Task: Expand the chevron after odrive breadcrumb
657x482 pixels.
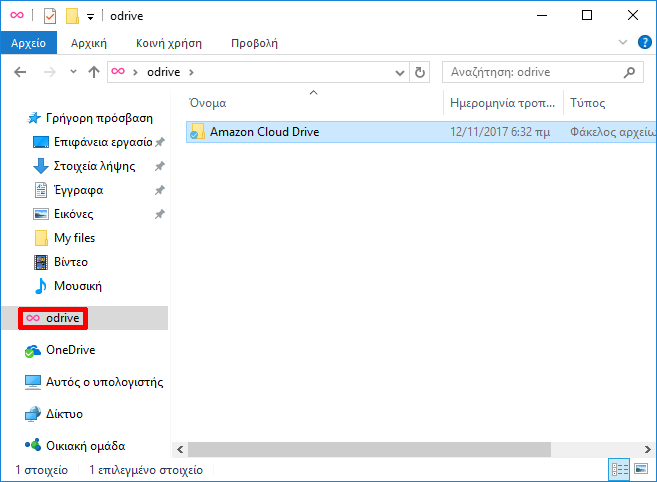Action: (191, 72)
